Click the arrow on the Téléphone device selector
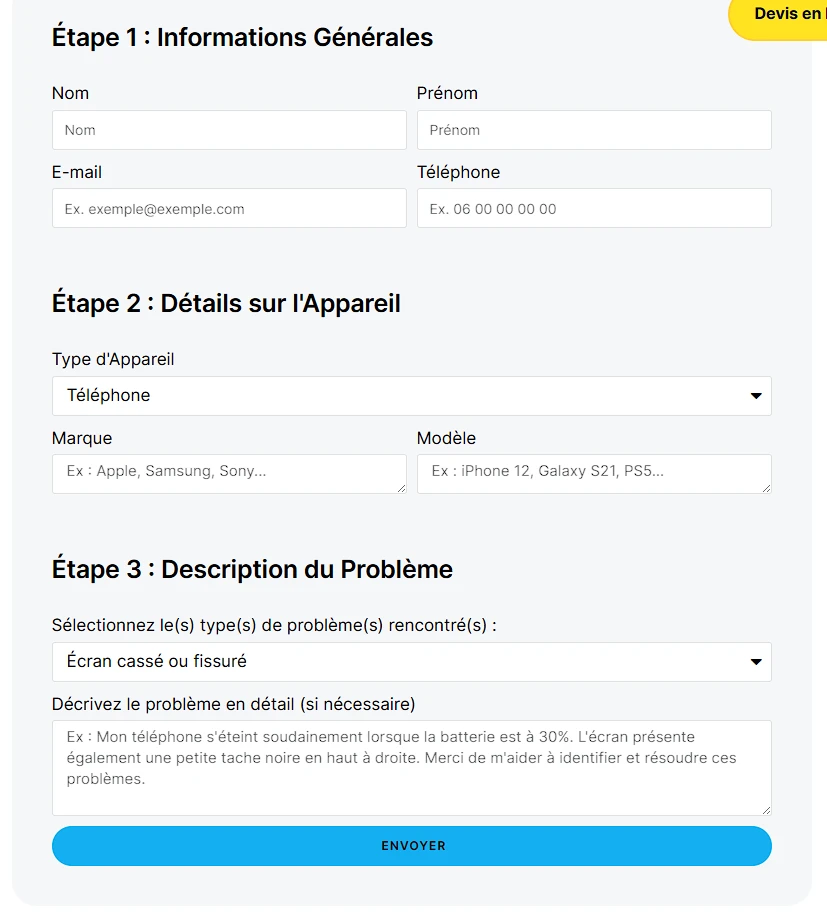 click(756, 396)
